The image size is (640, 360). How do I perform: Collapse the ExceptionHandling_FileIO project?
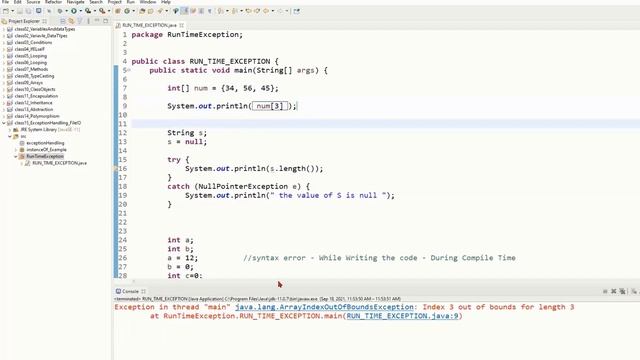point(4,123)
